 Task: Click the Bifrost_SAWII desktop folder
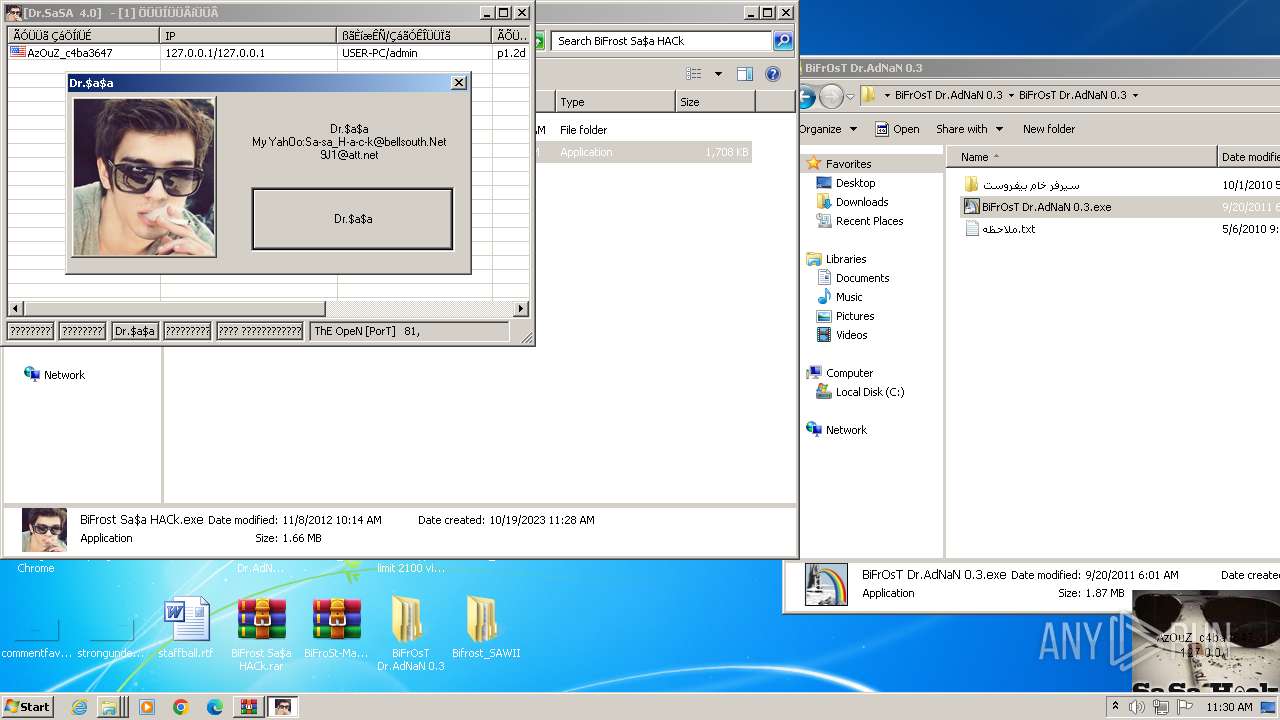[x=486, y=629]
